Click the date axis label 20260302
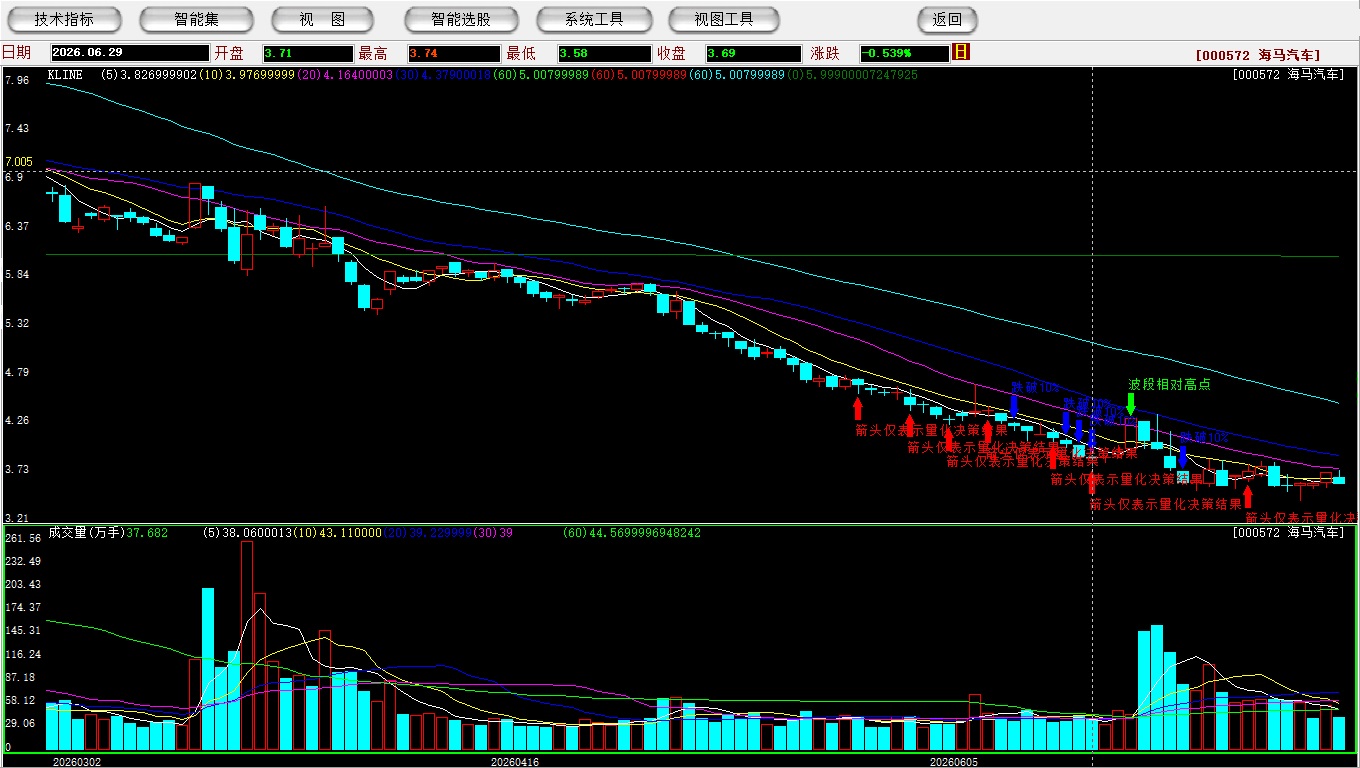This screenshot has width=1360, height=768. tap(77, 761)
